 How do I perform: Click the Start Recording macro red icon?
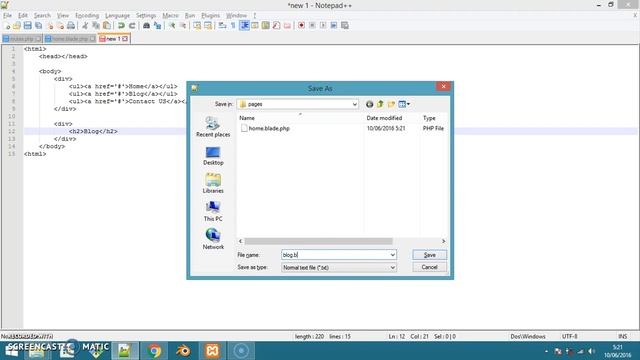click(301, 26)
